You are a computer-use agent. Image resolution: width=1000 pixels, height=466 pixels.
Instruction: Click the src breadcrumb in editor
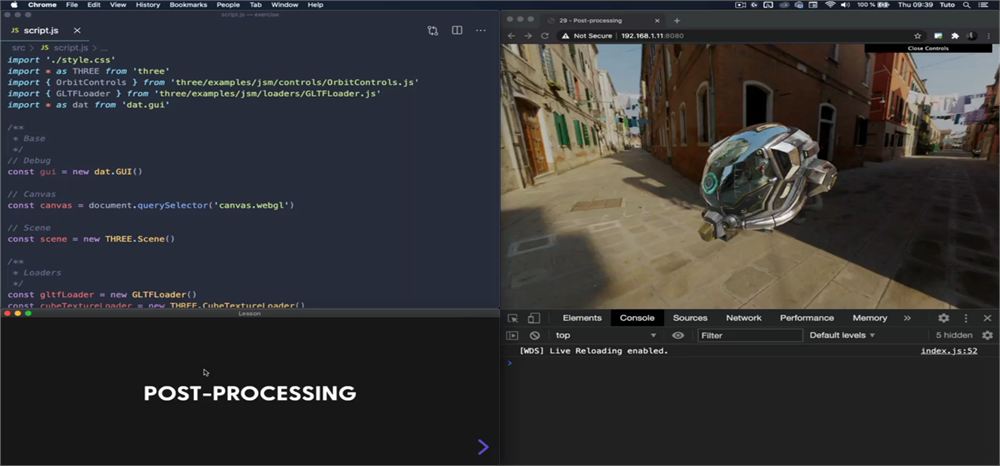point(18,48)
